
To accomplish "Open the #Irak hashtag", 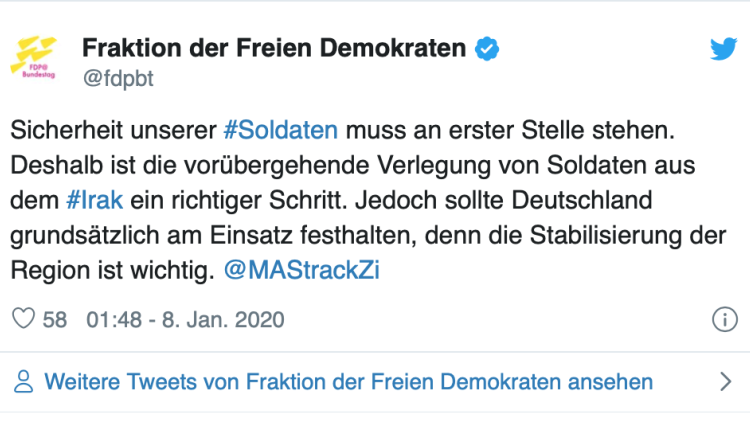I will (x=95, y=199).
